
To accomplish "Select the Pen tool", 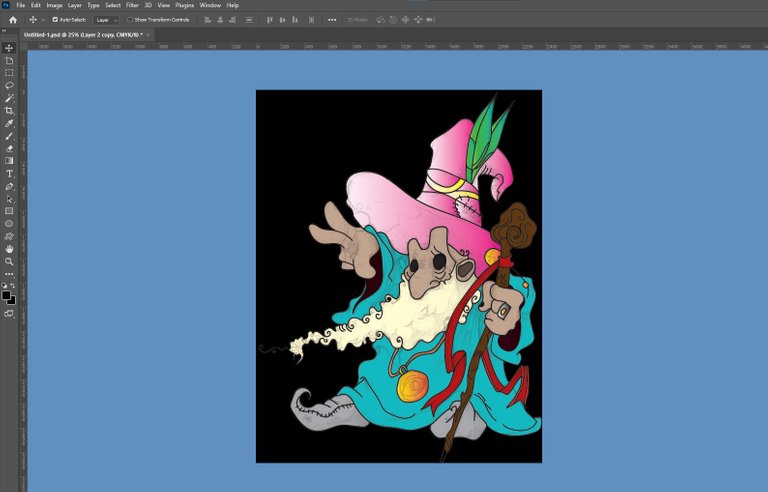I will tap(9, 186).
